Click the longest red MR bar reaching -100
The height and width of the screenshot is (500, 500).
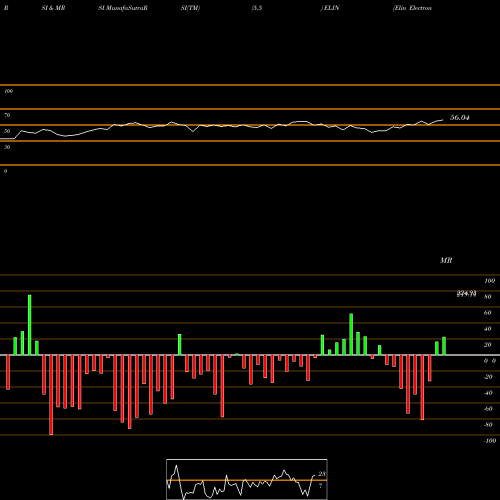51,395
